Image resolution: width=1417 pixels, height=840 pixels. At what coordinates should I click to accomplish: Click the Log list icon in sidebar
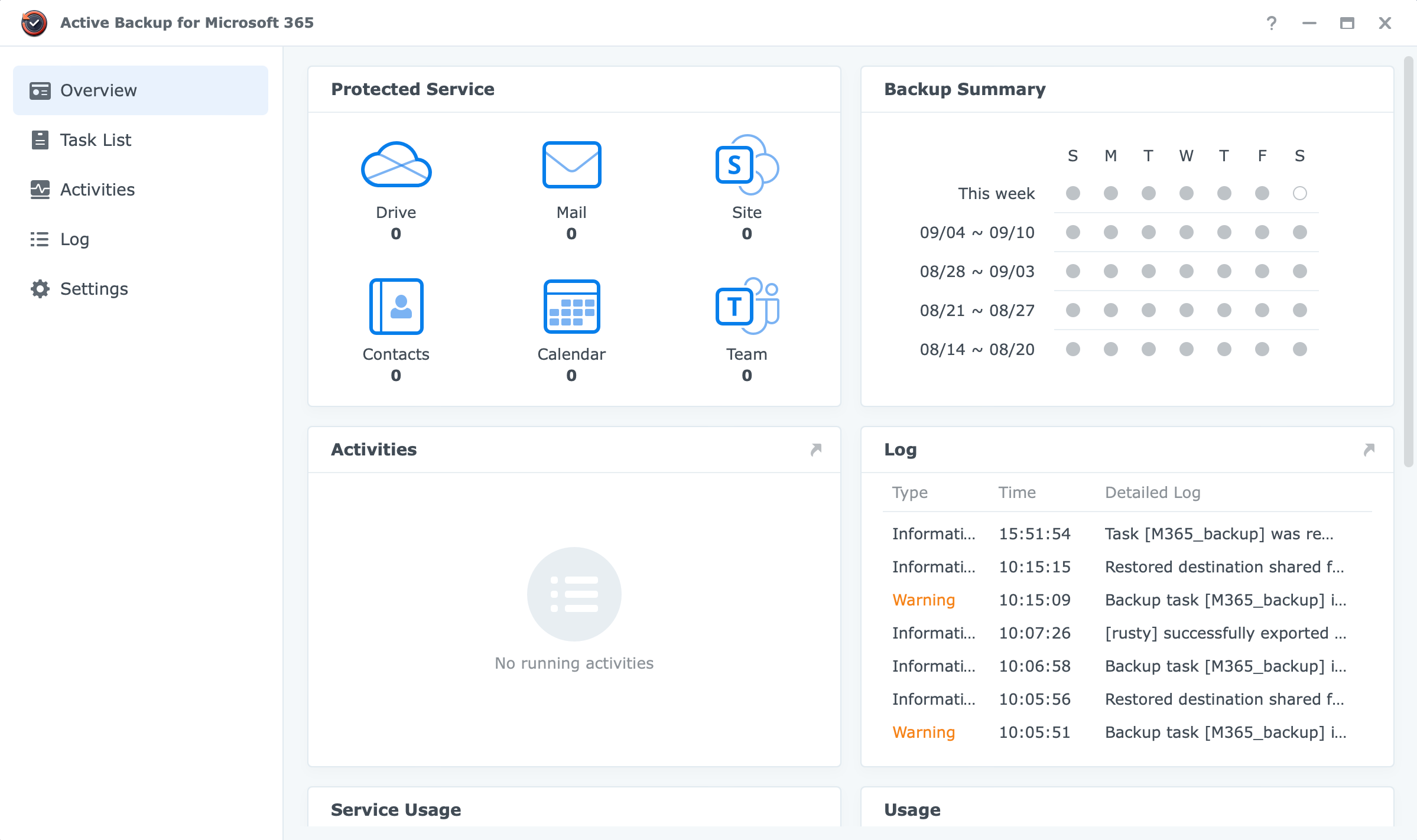40,239
